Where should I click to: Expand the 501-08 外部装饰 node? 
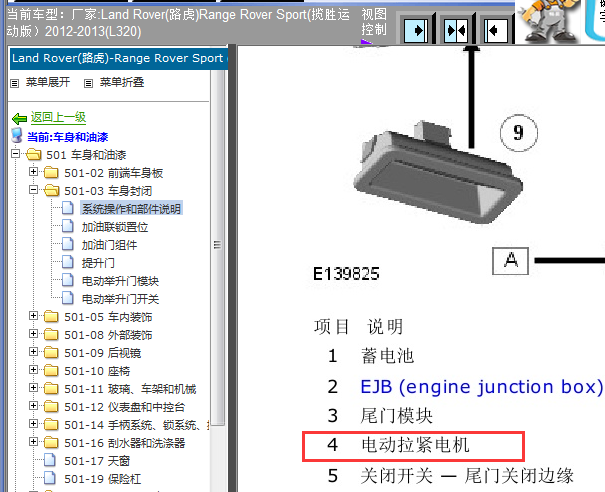[x=34, y=334]
